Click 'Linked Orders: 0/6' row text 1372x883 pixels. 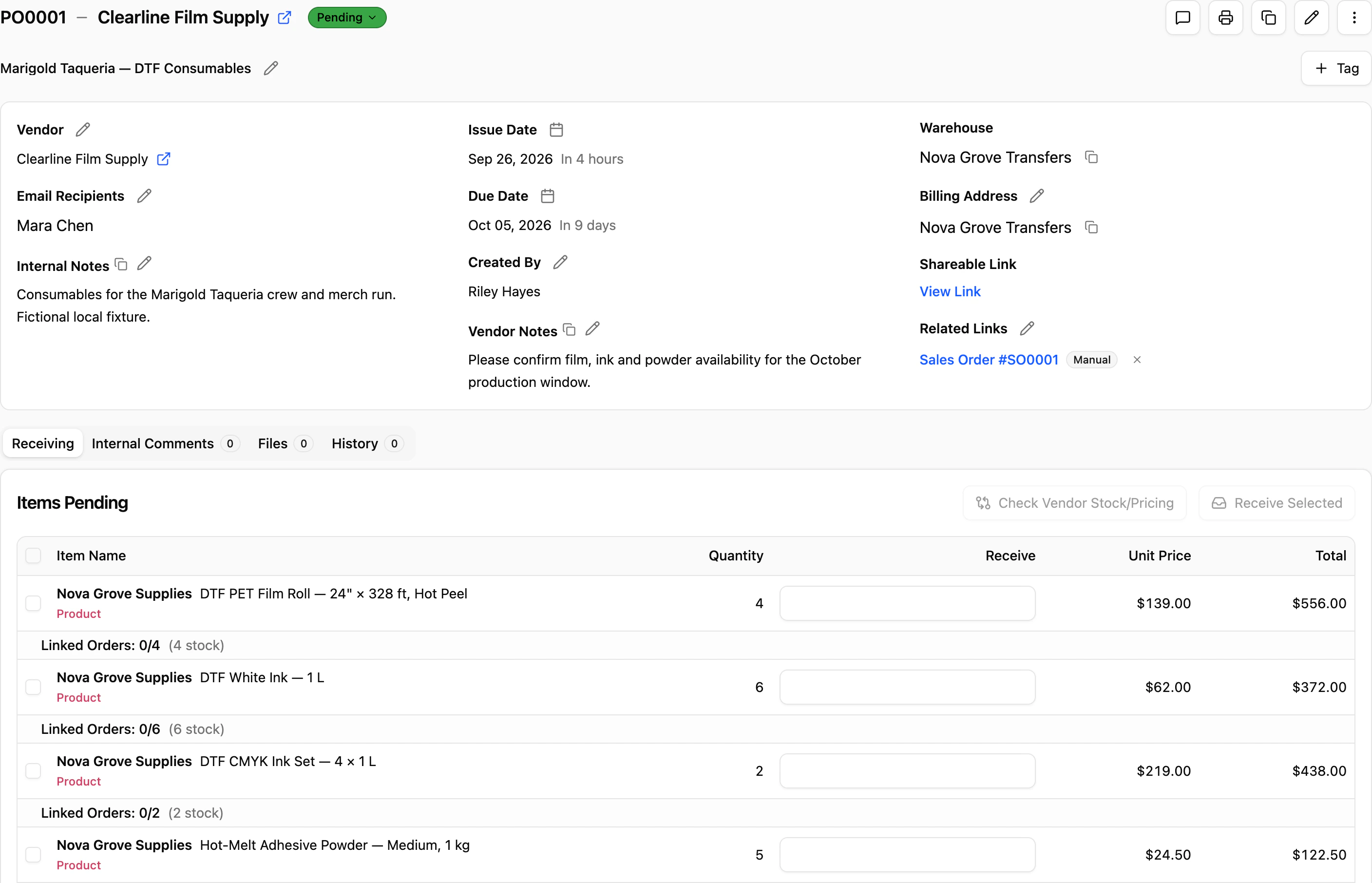pos(100,729)
